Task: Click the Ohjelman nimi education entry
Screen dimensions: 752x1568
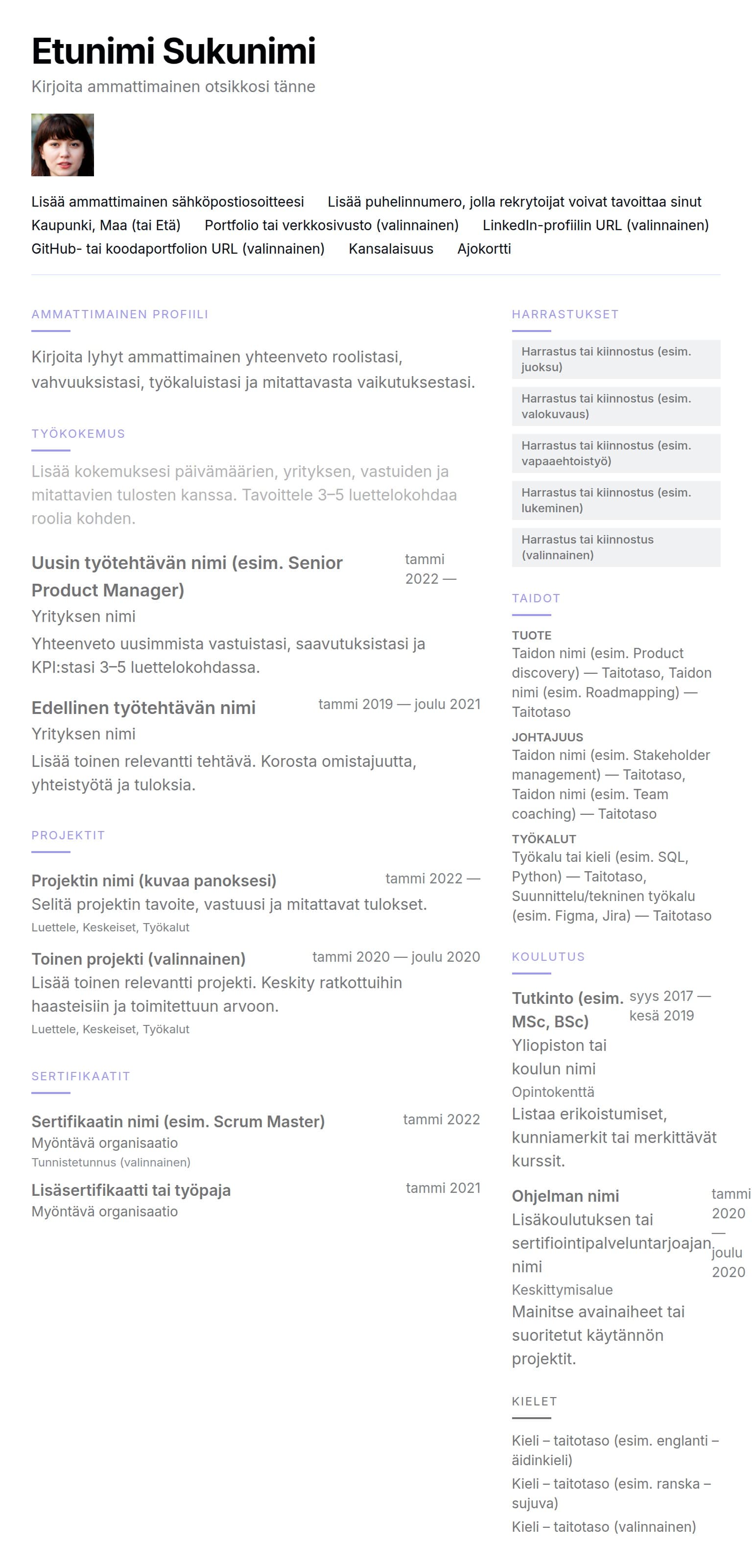Action: 565,1196
